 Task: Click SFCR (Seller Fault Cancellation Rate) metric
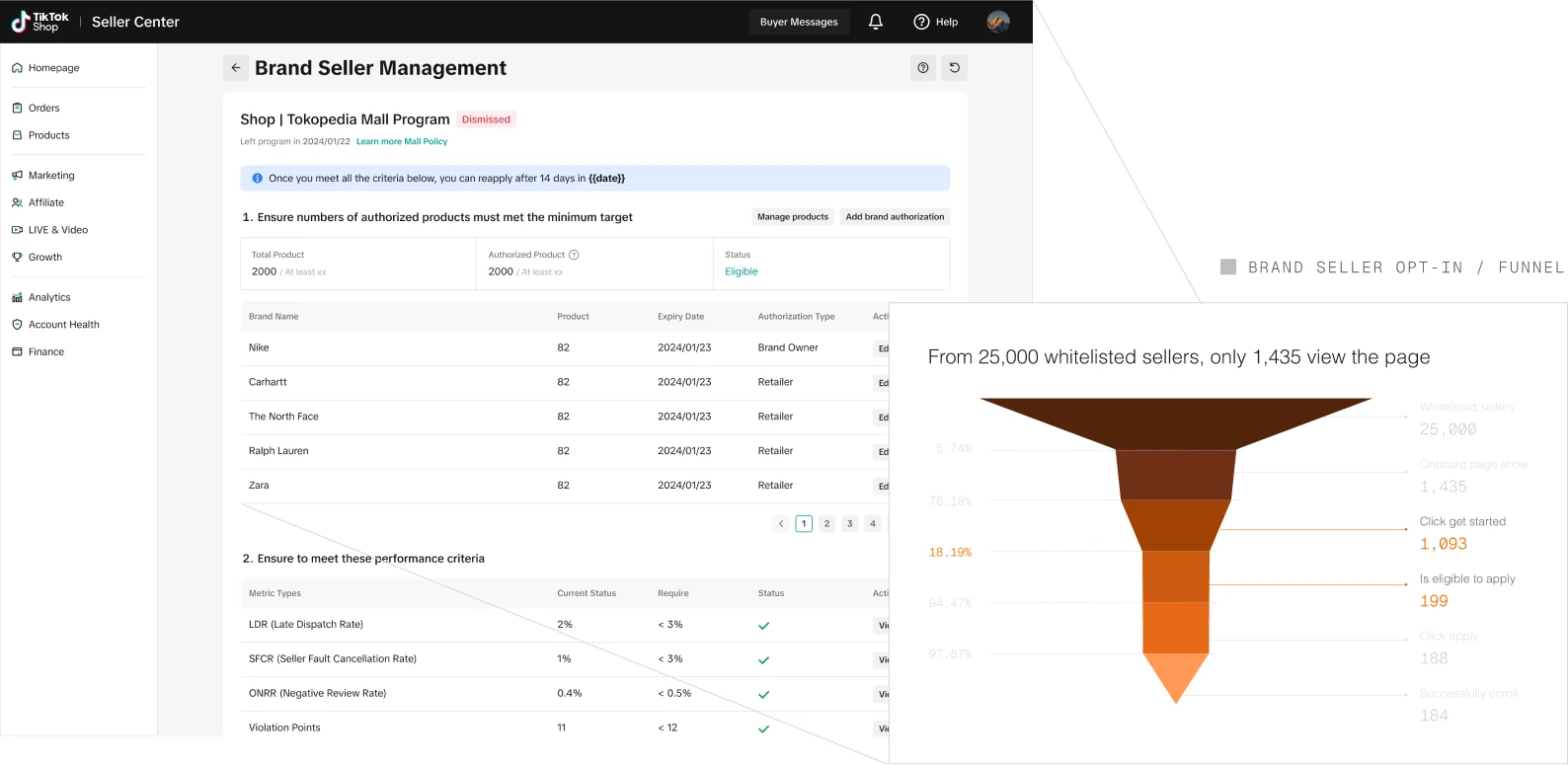[333, 659]
